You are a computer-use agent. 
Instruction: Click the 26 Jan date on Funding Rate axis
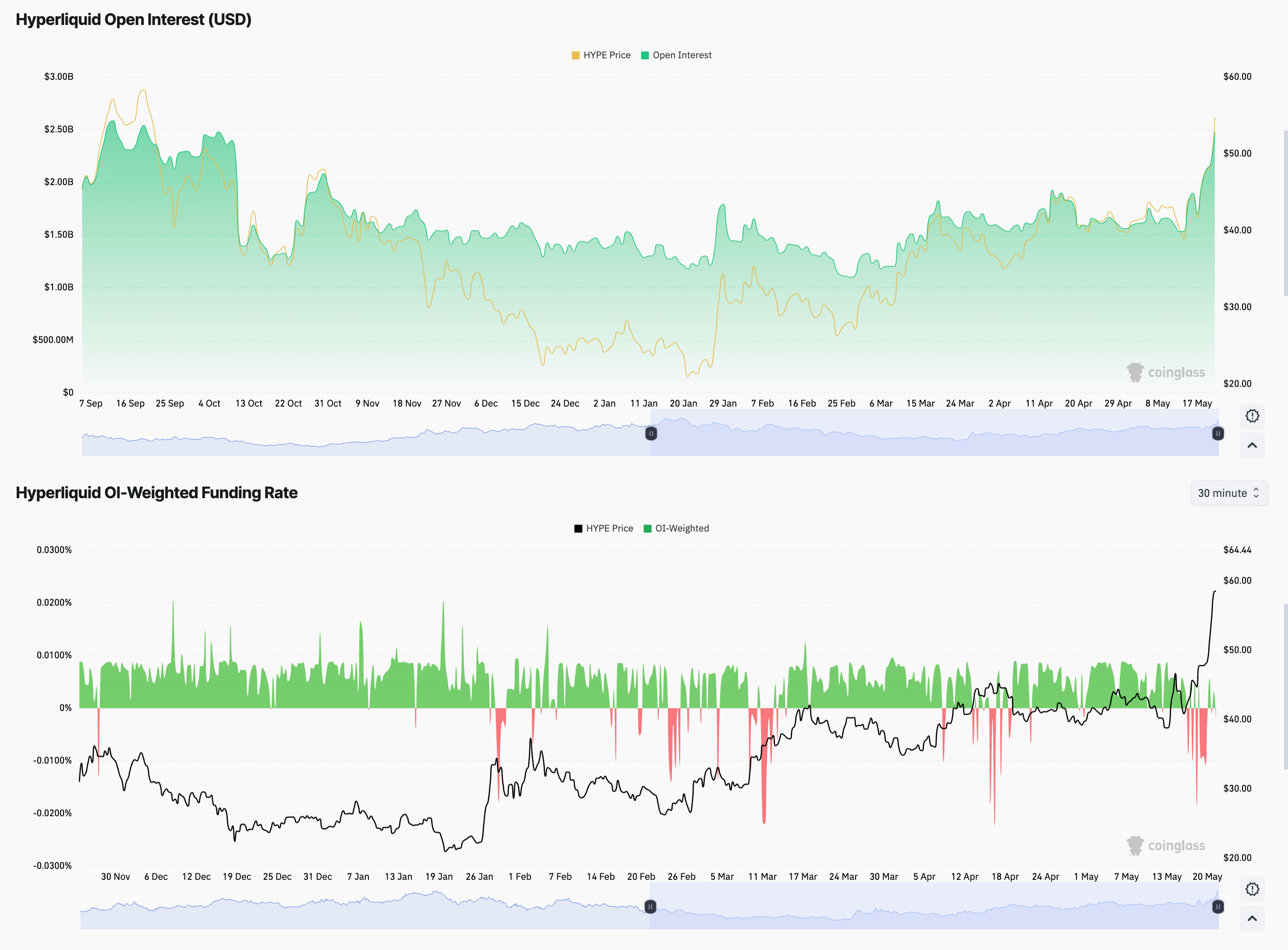coord(480,876)
